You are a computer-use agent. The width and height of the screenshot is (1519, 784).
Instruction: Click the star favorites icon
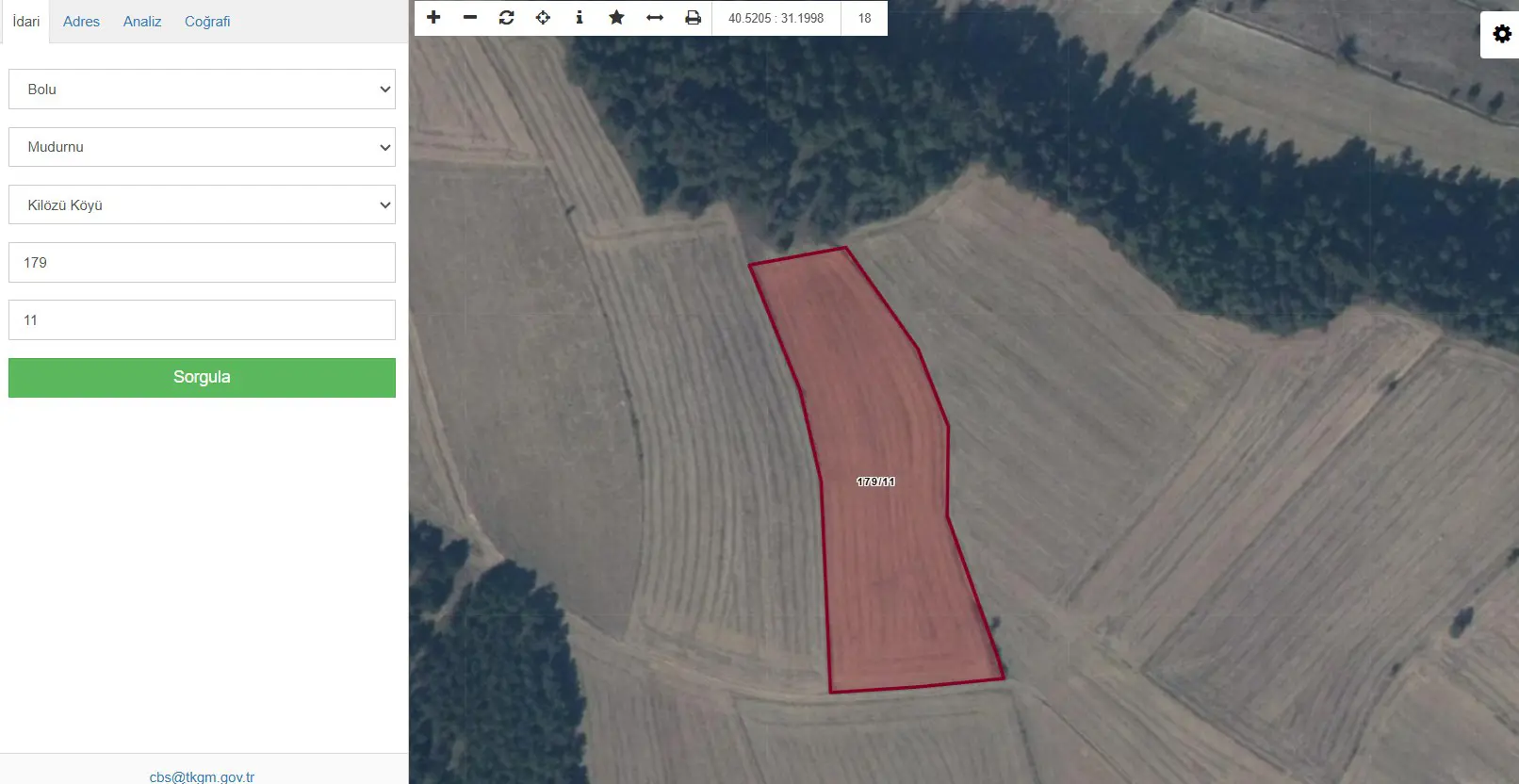[616, 17]
